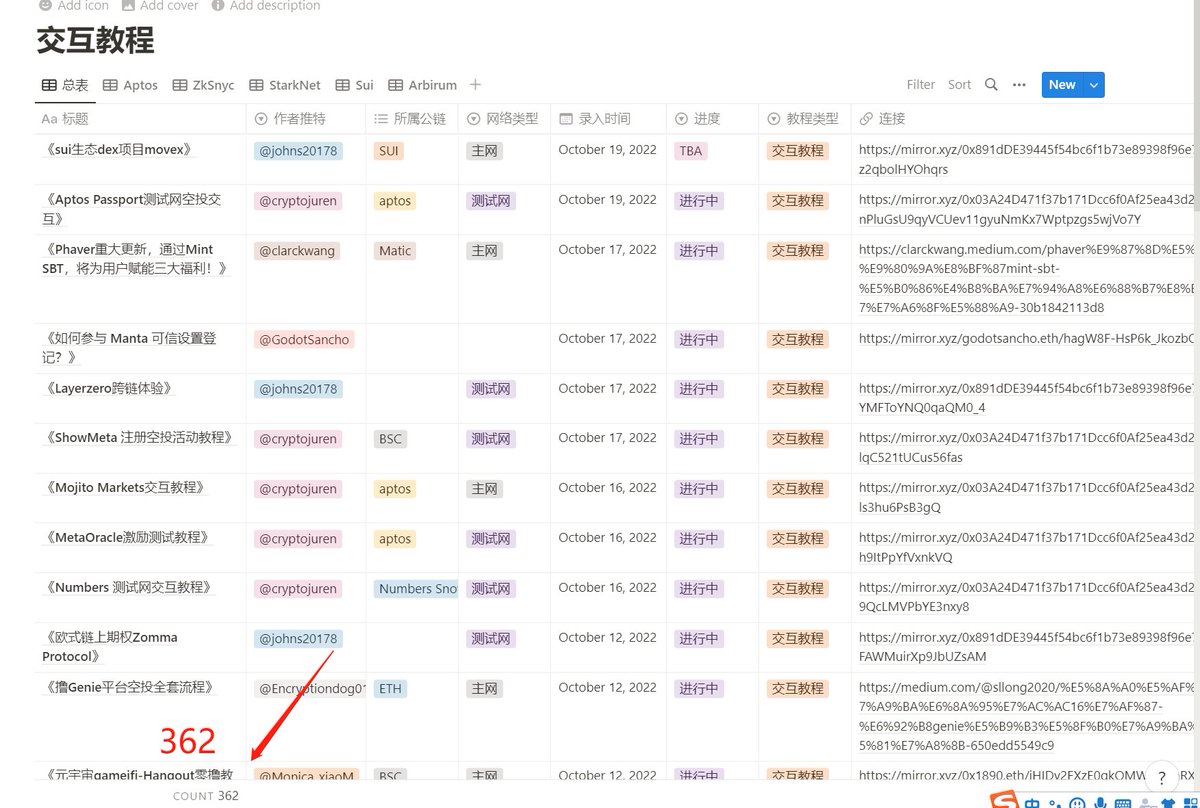
Task: Open the 如何参与 Manta row title
Action: [x=129, y=348]
